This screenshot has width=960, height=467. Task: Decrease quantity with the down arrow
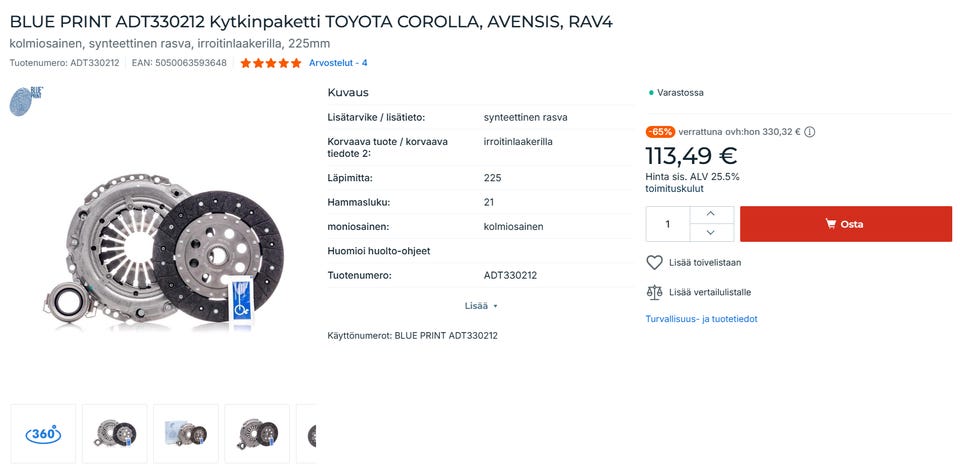711,233
